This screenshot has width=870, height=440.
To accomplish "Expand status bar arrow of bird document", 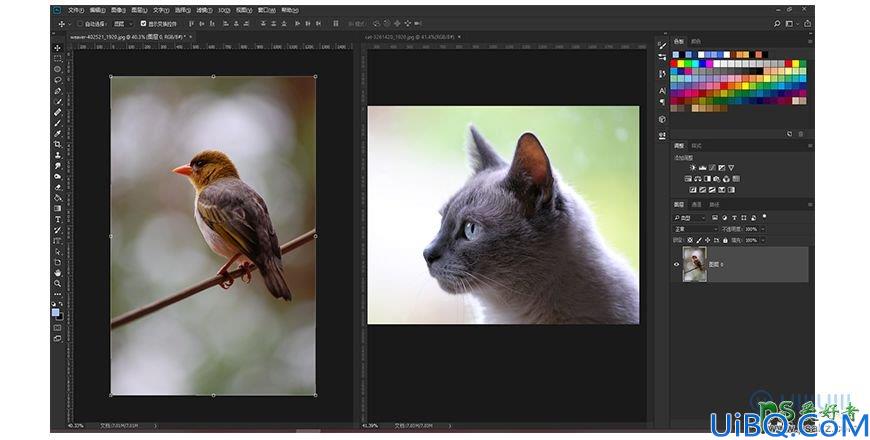I will pyautogui.click(x=155, y=426).
